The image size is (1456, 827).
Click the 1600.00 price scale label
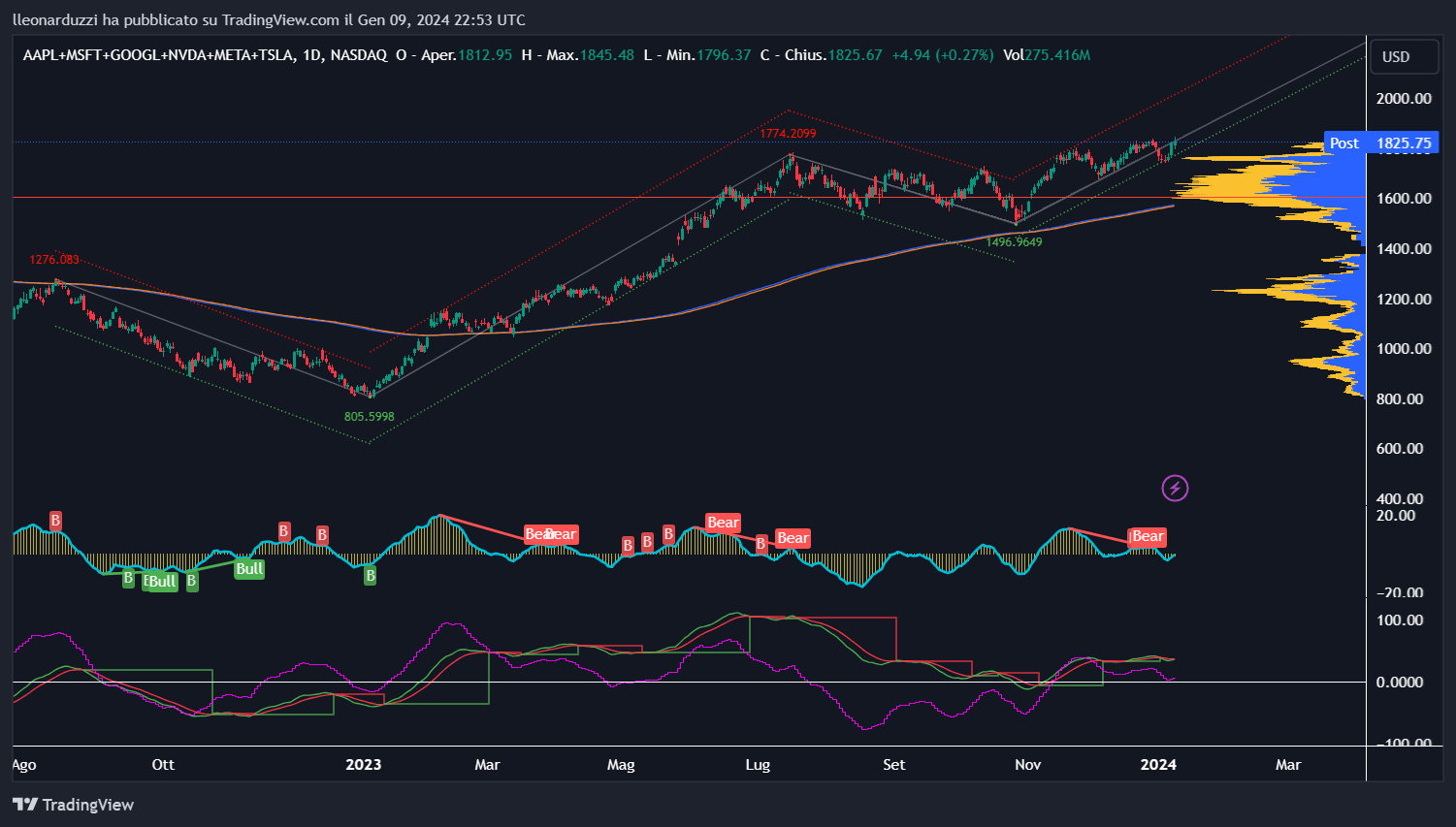point(1404,199)
